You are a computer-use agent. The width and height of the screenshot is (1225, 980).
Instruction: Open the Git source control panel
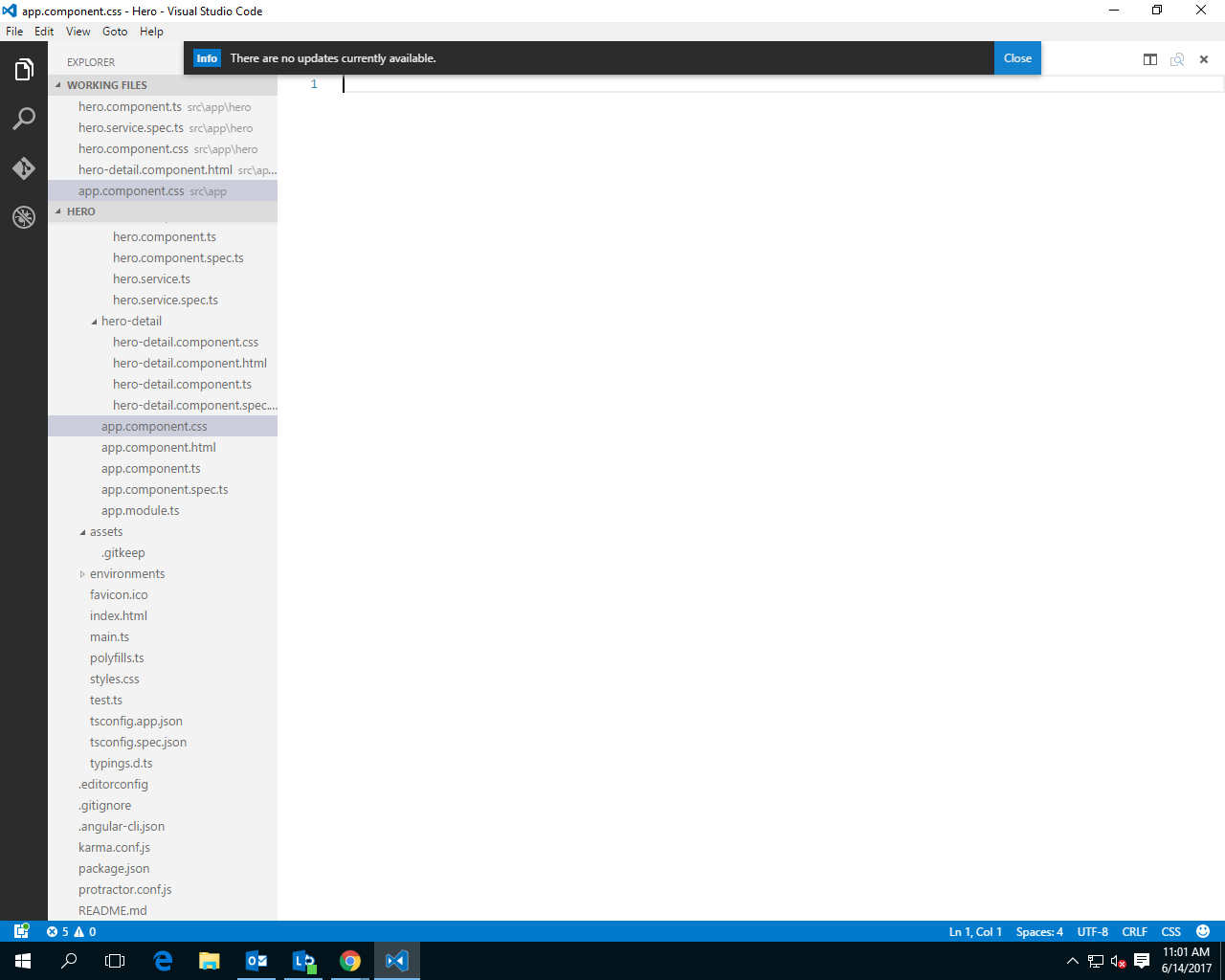(23, 167)
